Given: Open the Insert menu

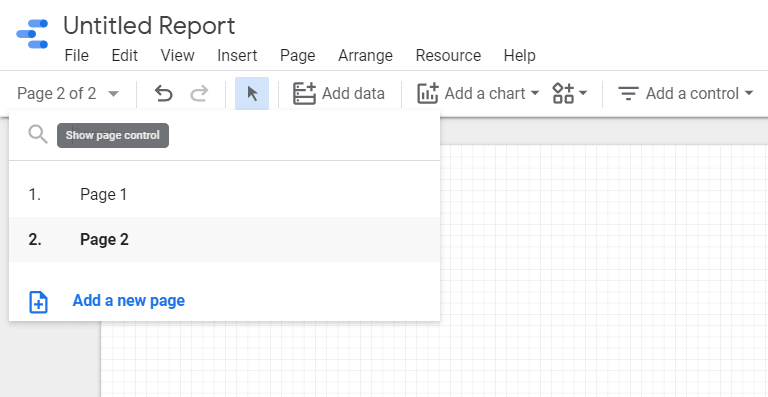Looking at the screenshot, I should coord(237,55).
